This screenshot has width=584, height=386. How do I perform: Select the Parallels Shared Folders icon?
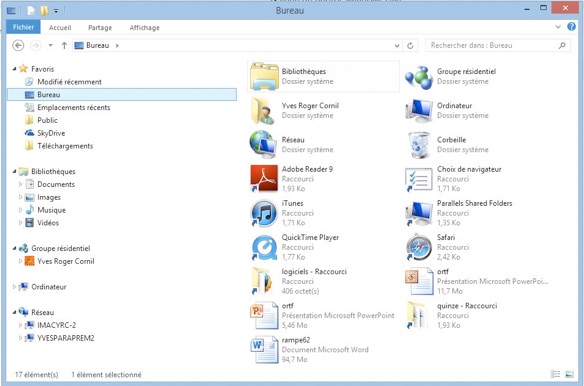419,213
